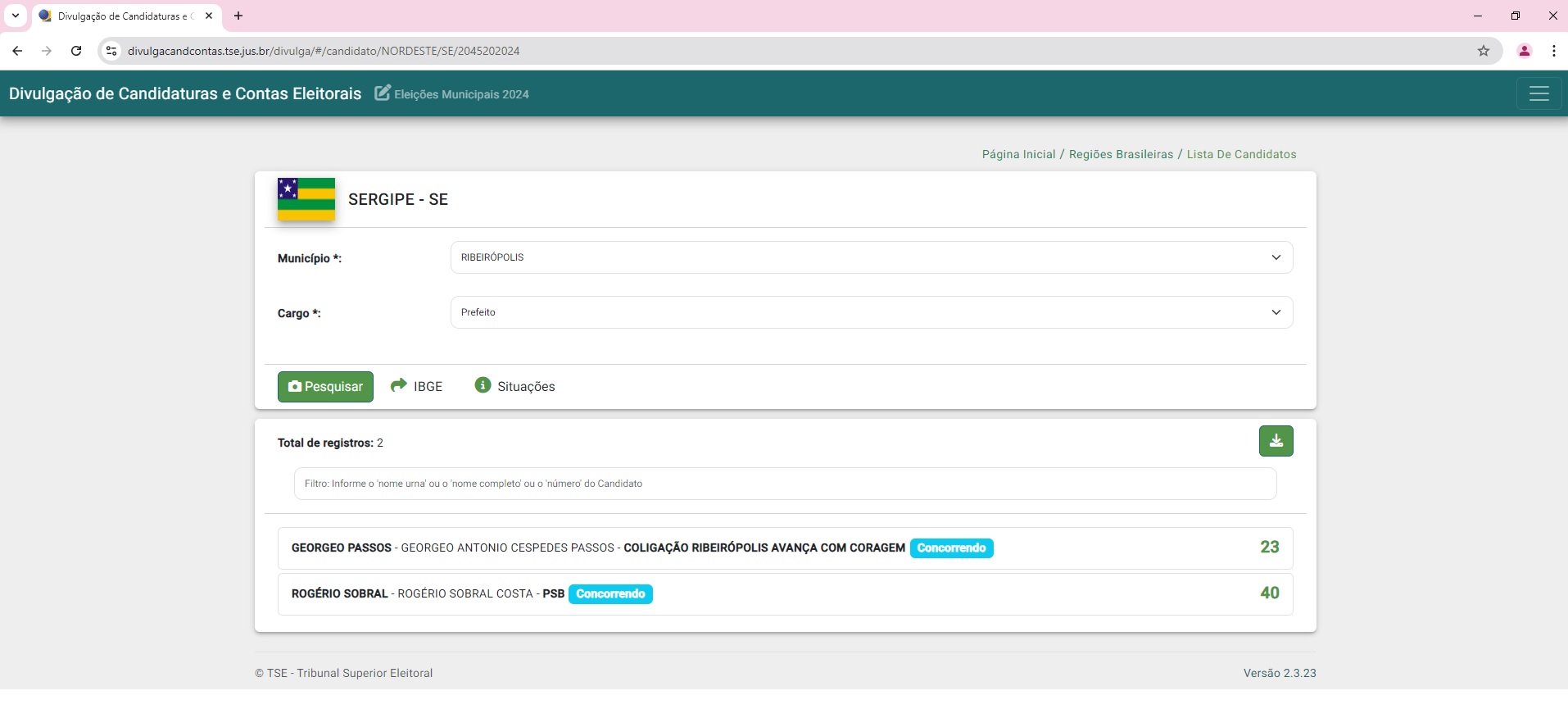The width and height of the screenshot is (1568, 718).
Task: Click the edit icon beside Eleições Municipais
Action: [x=383, y=93]
